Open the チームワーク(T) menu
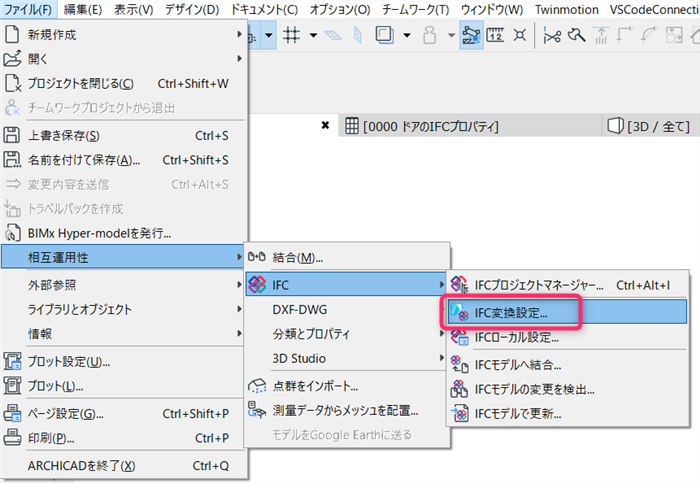Screen dimensions: 700x483 (416, 9)
